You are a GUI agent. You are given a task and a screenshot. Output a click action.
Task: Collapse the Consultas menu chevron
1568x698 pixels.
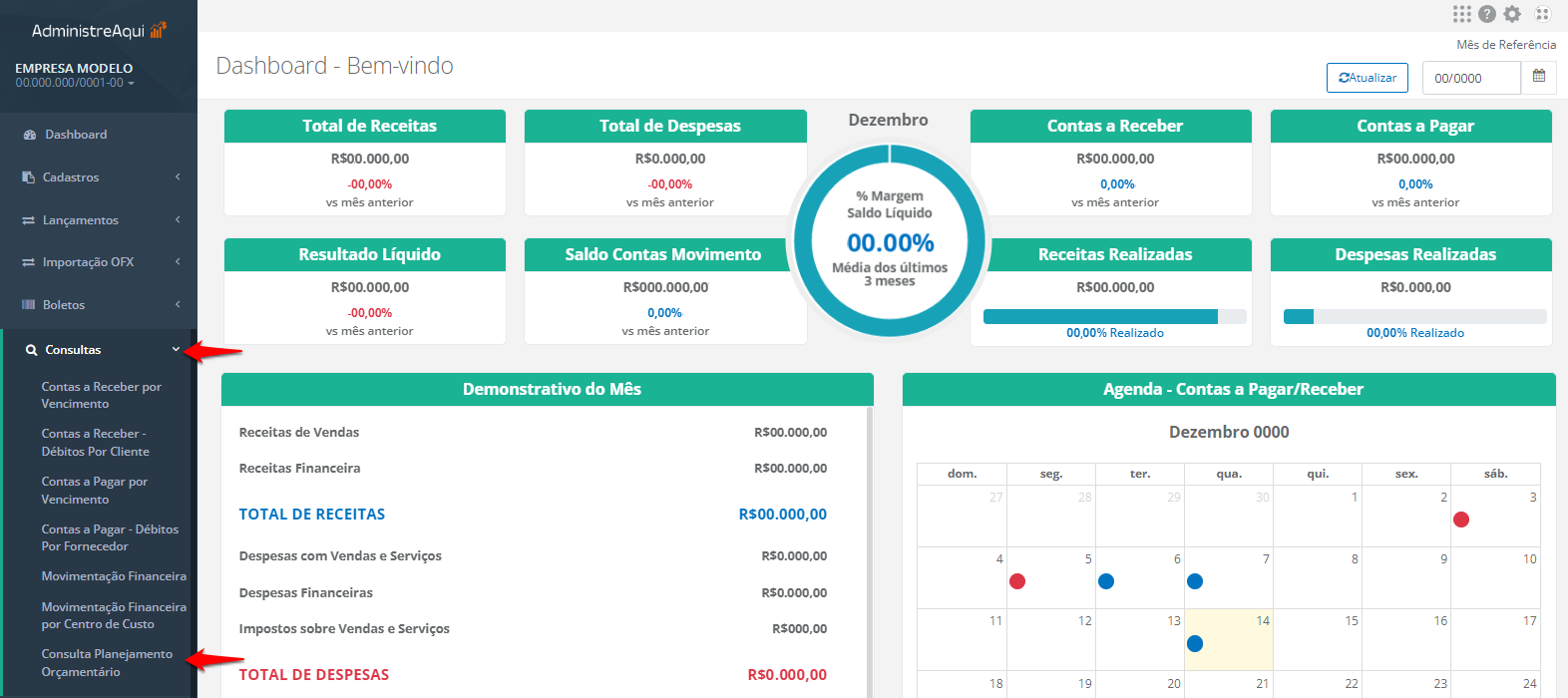(177, 350)
